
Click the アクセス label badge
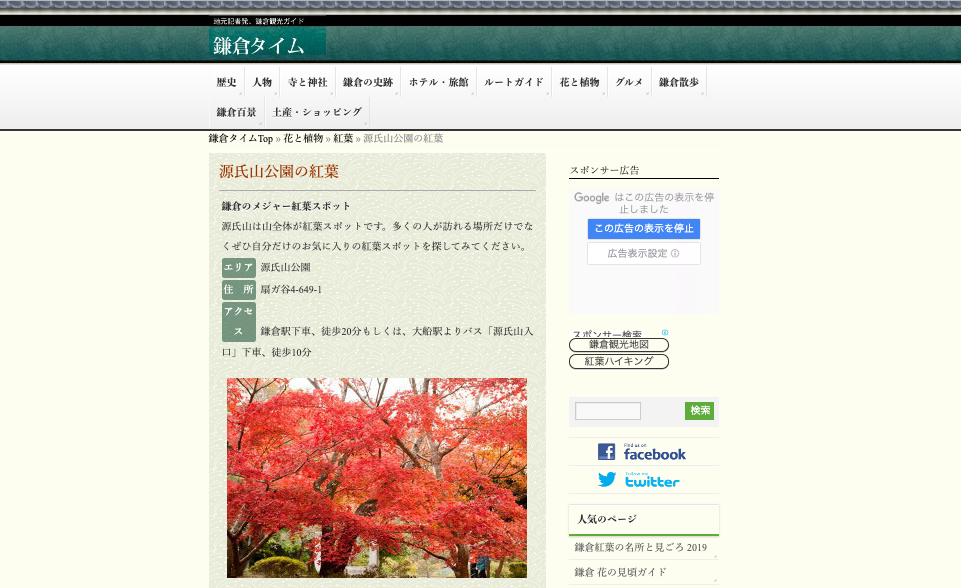tap(238, 321)
